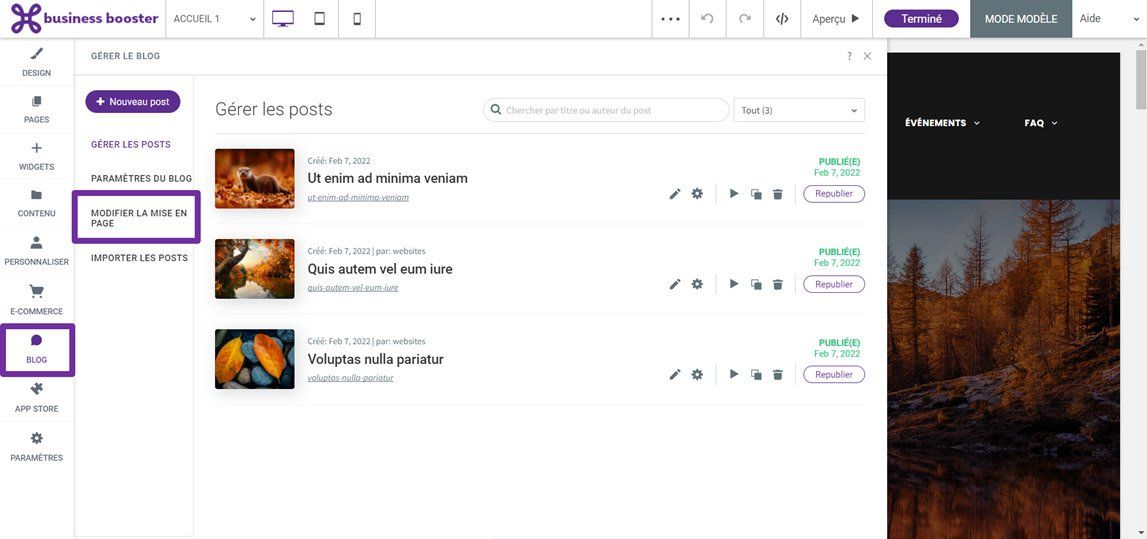The image size is (1147, 539).
Task: Select 'Paramètres du blog' in sidebar
Action: click(x=141, y=179)
